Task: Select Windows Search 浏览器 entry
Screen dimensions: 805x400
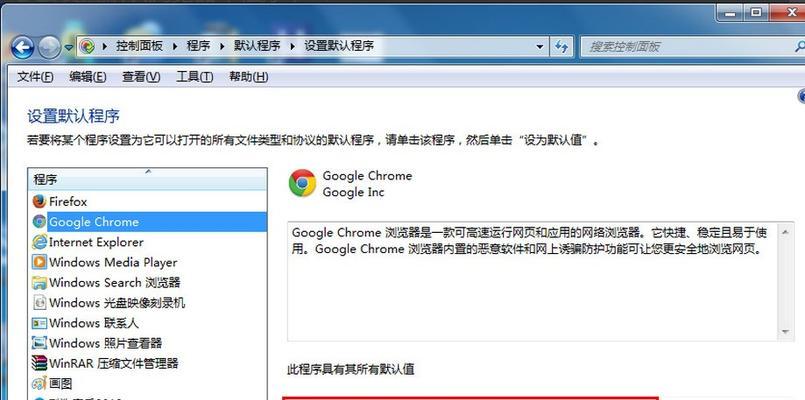Action: (148, 282)
